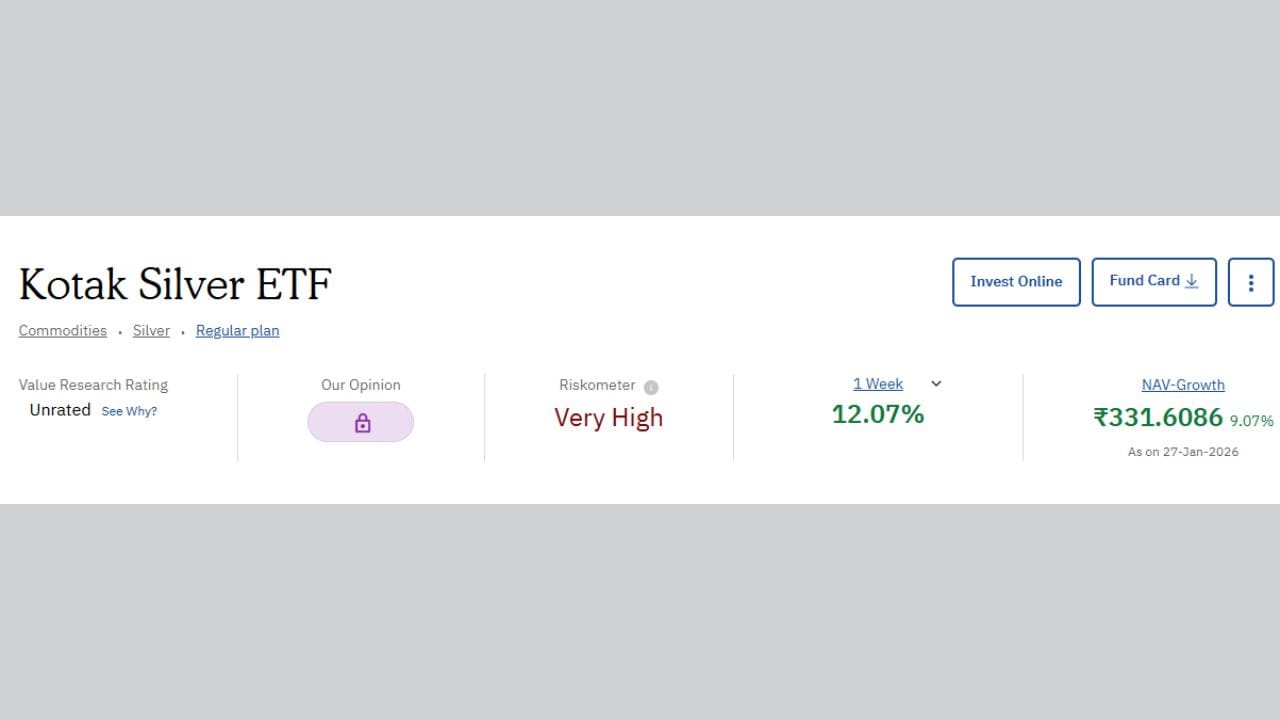Open the kebab menu beside Fund Card

1250,282
